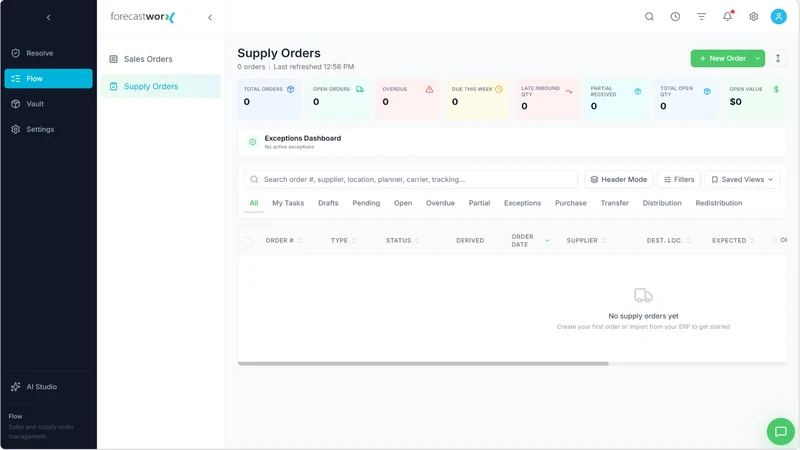The image size is (800, 450).
Task: Click the expand/collapse vertical arrows button
Action: [x=778, y=58]
